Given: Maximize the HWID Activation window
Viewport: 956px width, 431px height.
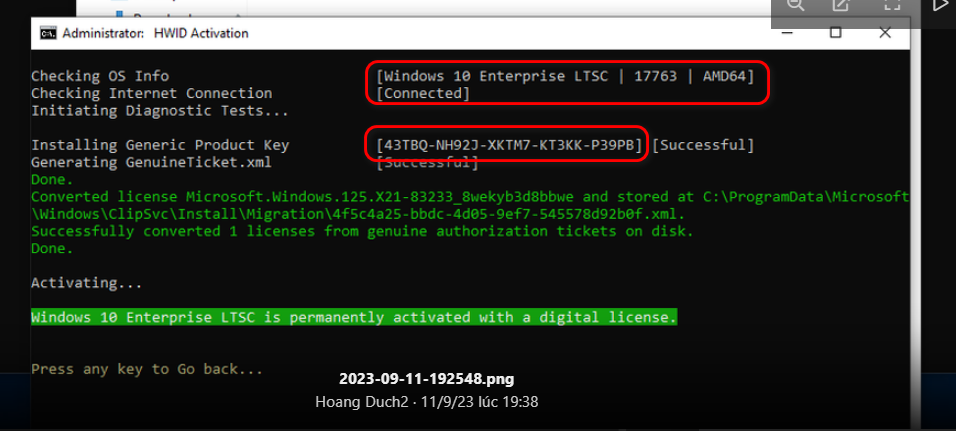Looking at the screenshot, I should pyautogui.click(x=835, y=33).
